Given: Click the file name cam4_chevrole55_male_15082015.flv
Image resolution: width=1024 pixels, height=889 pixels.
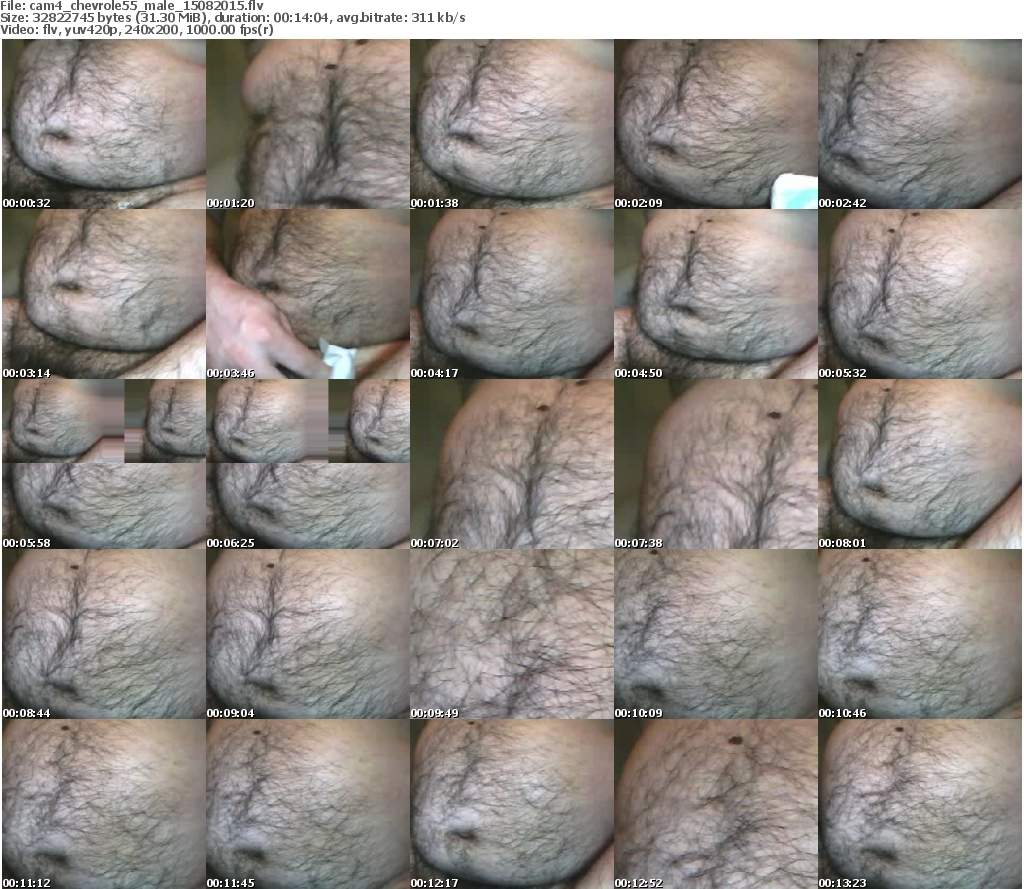Looking at the screenshot, I should (146, 6).
